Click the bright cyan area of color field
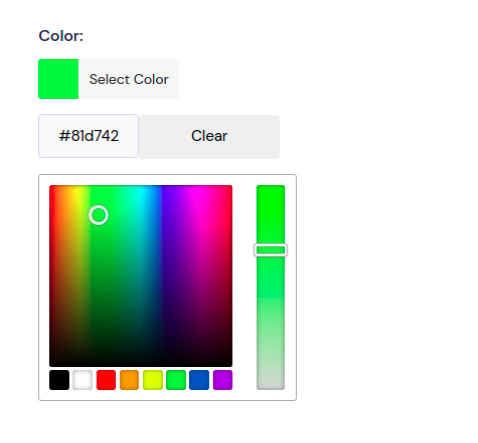Viewport: 478px width, 443px height. pos(140,195)
